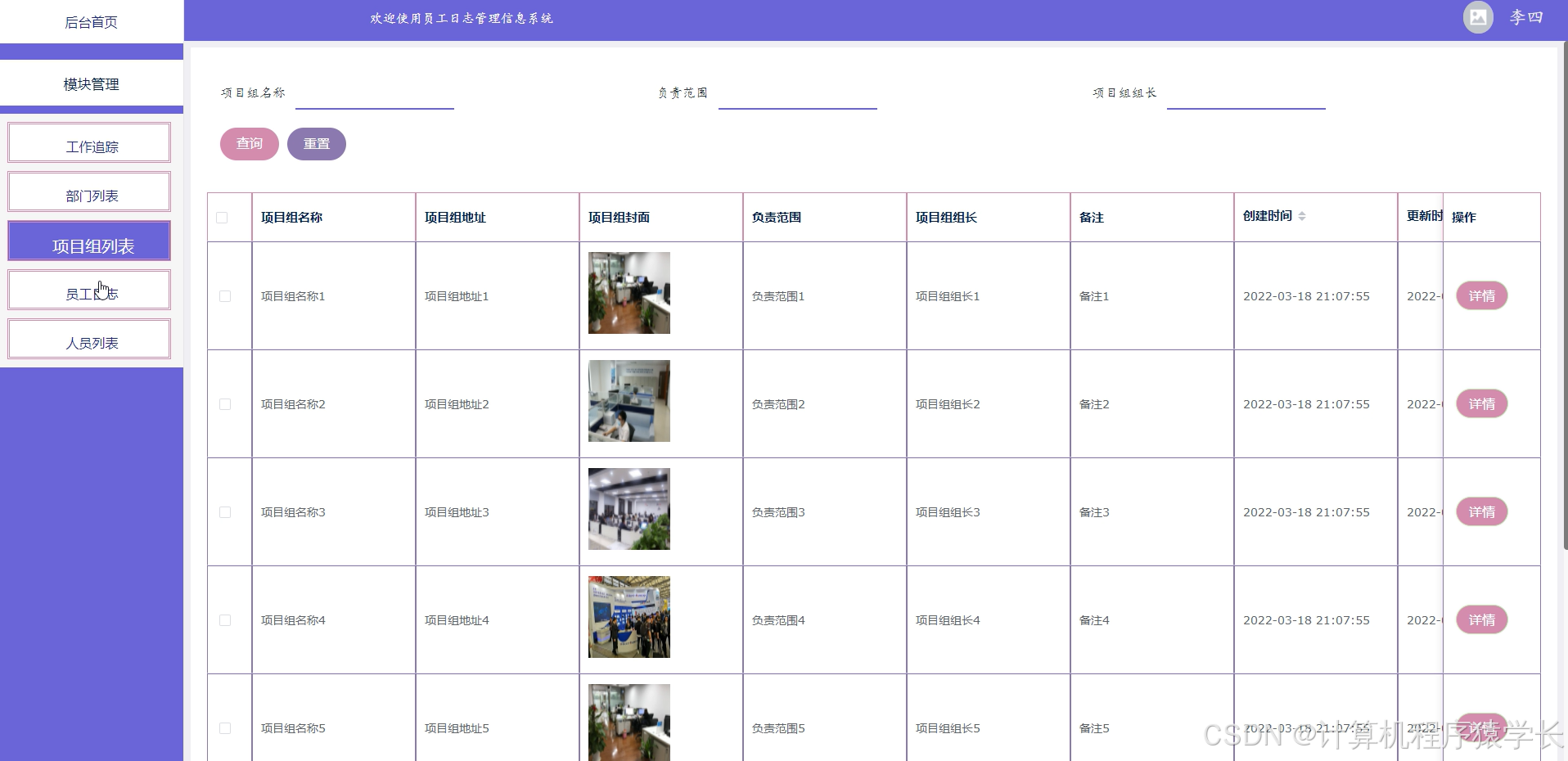Click the user avatar icon
This screenshot has height=761, width=1568.
[1478, 17]
